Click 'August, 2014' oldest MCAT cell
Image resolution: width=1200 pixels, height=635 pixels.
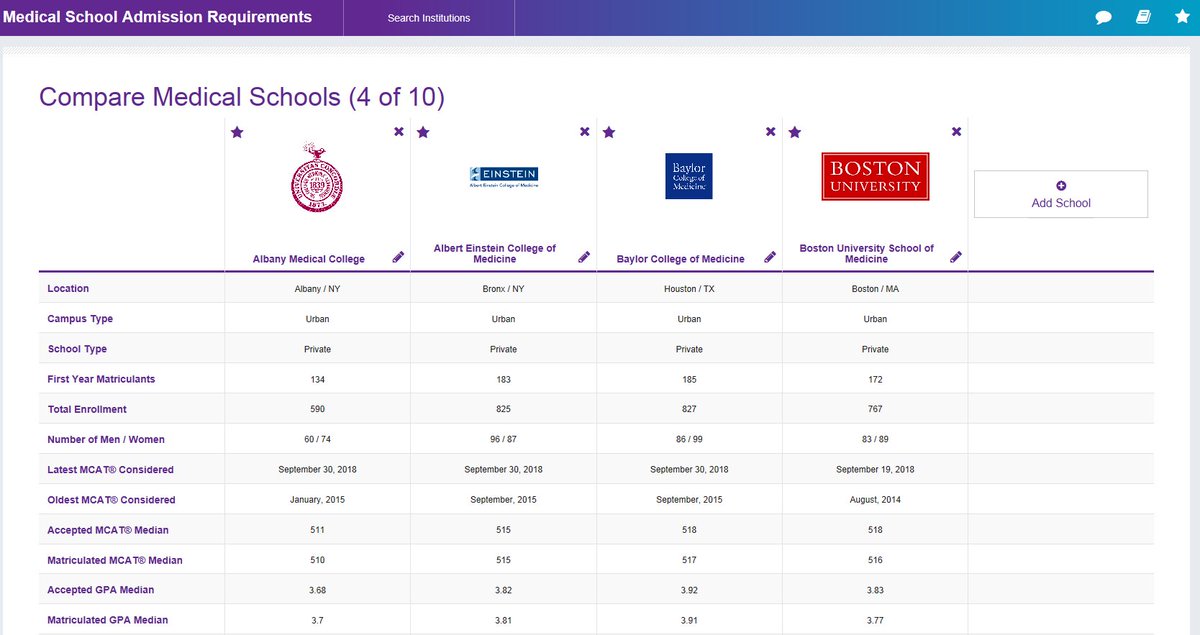pyautogui.click(x=875, y=499)
